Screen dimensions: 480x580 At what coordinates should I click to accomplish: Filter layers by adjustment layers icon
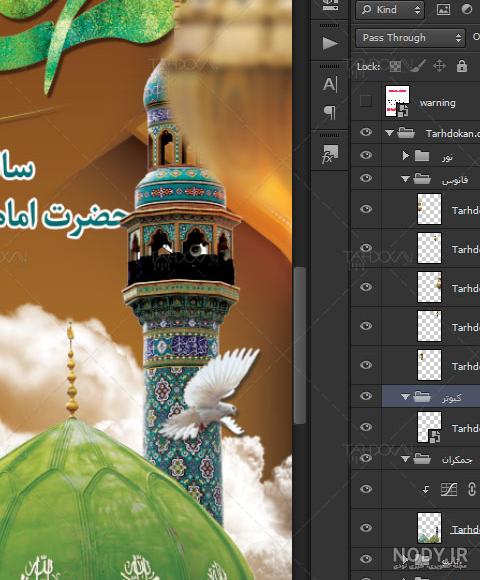(x=466, y=10)
